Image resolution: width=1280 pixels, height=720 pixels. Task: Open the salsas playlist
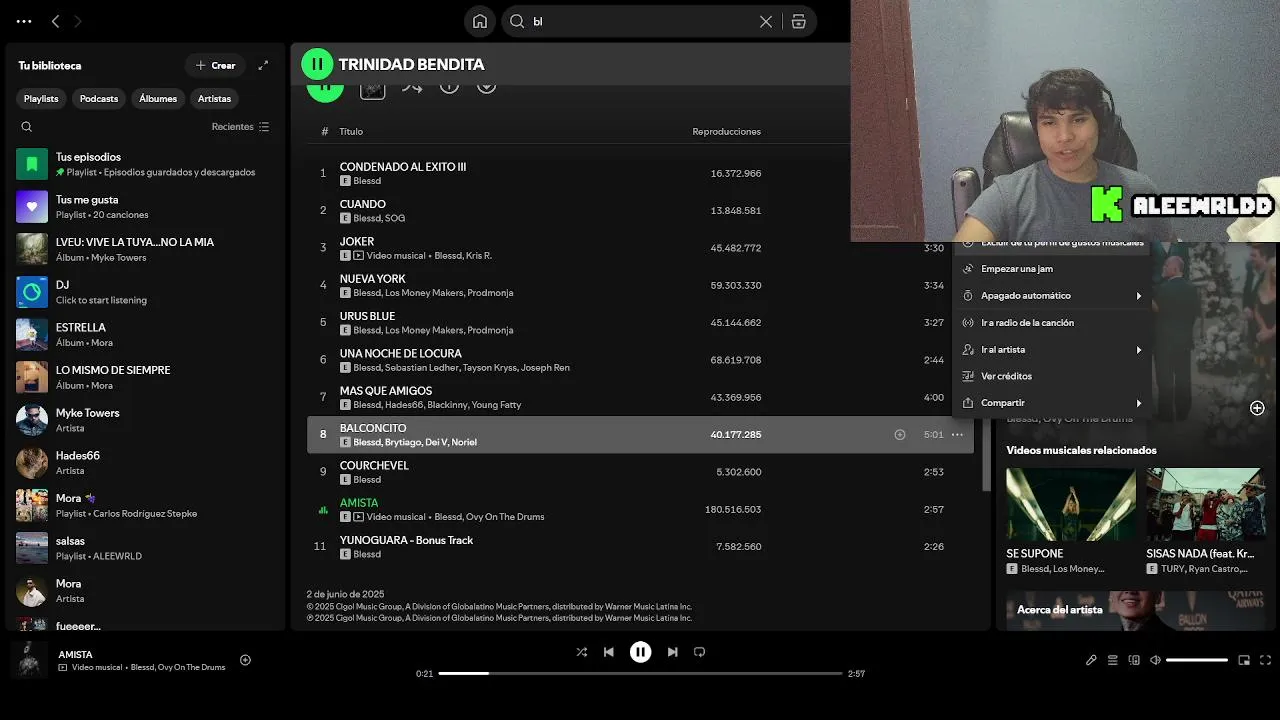145,548
